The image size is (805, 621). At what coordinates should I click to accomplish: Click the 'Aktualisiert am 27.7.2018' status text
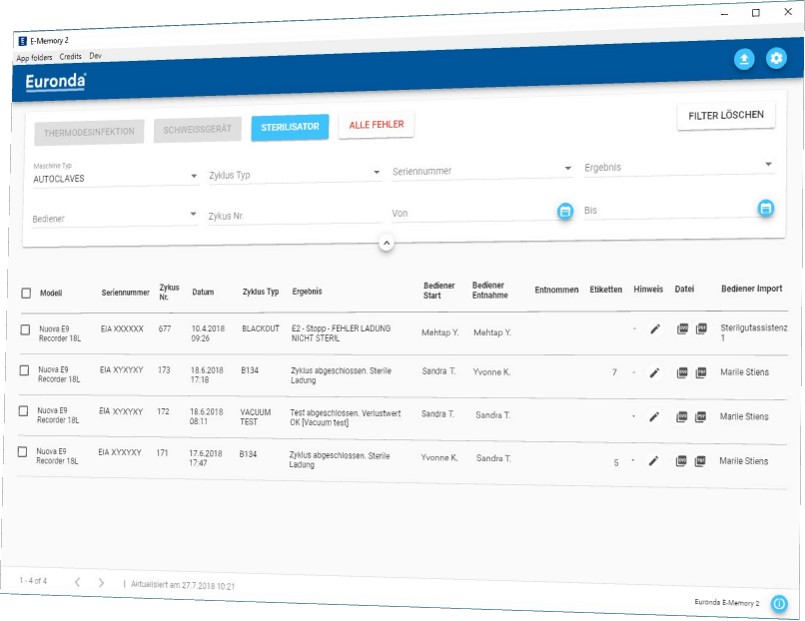pos(183,585)
